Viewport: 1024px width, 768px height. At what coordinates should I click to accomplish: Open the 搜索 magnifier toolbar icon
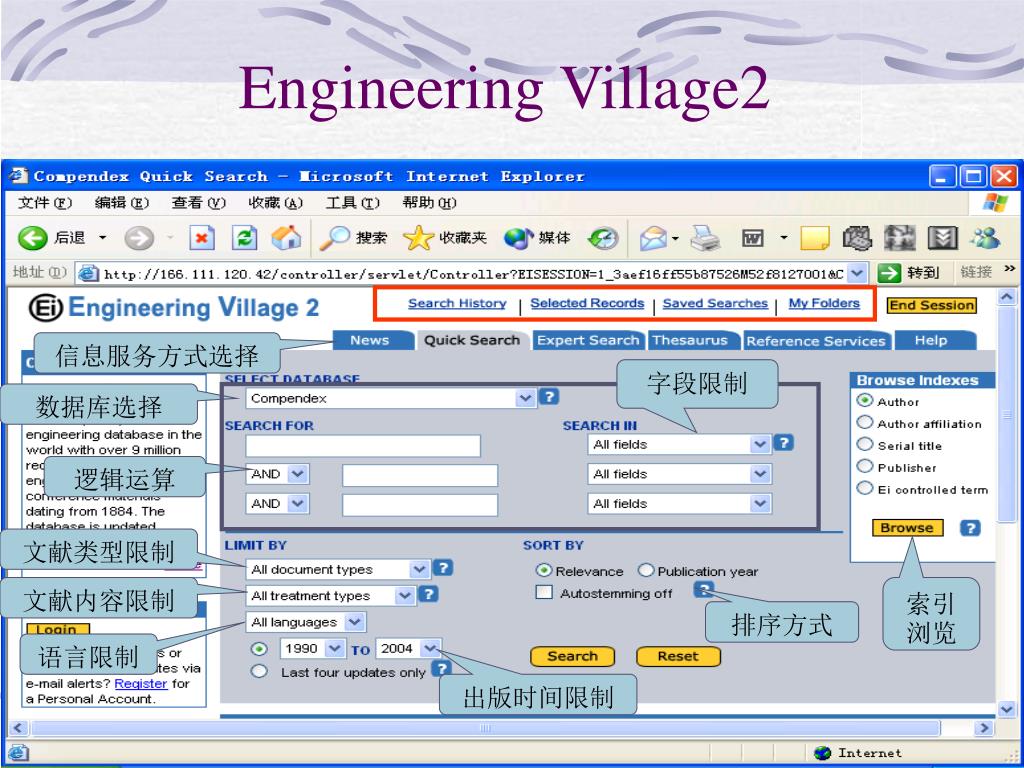pyautogui.click(x=335, y=238)
